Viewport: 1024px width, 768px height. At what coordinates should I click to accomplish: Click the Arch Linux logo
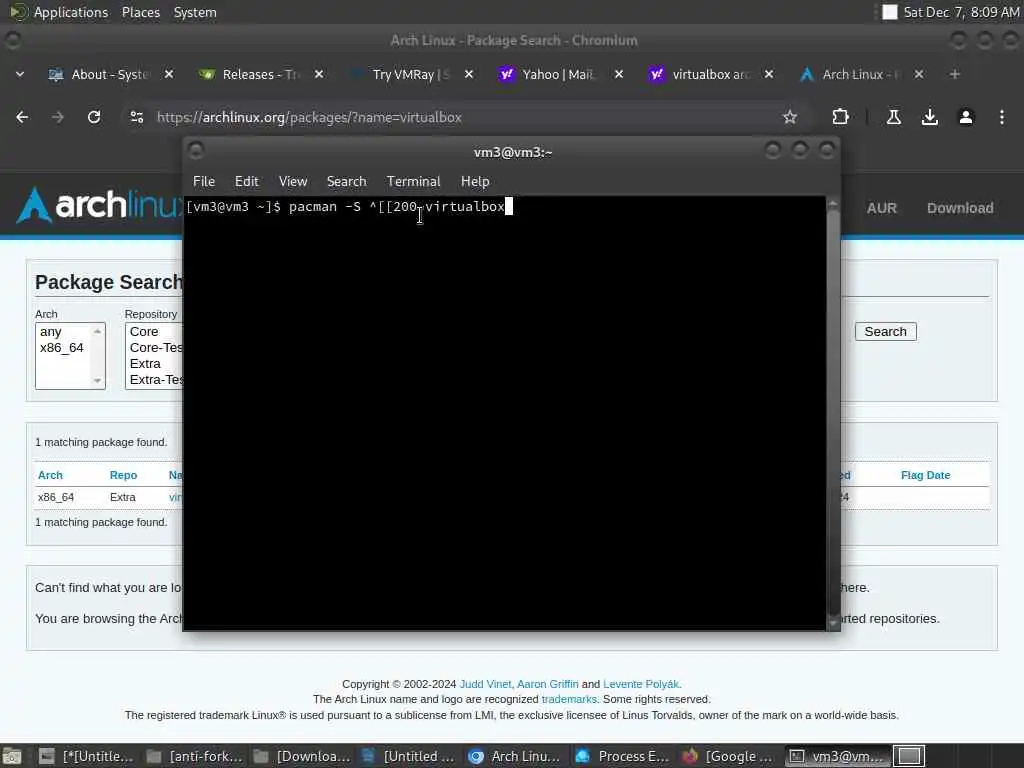pos(98,205)
